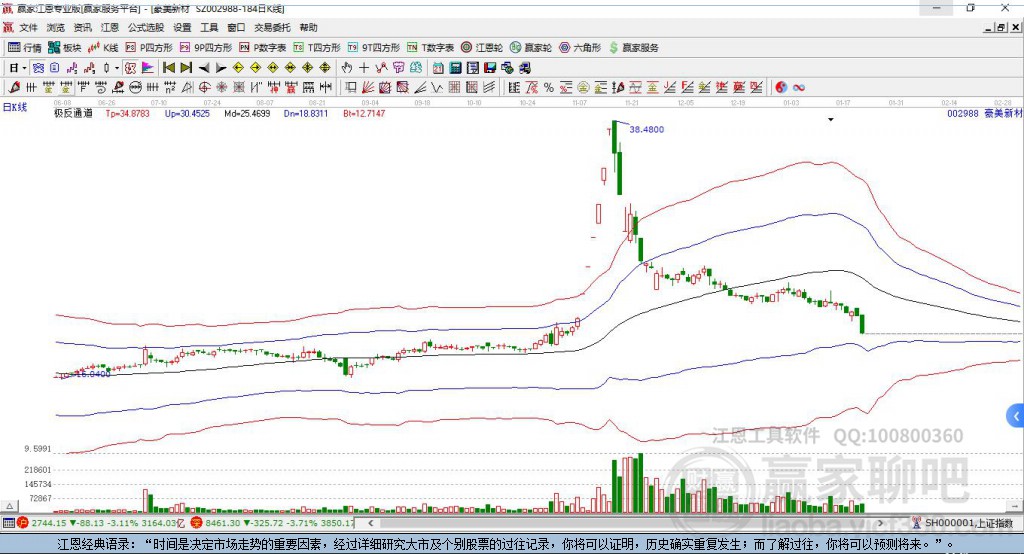Open the 六角形 hexagon tool

tap(580, 48)
